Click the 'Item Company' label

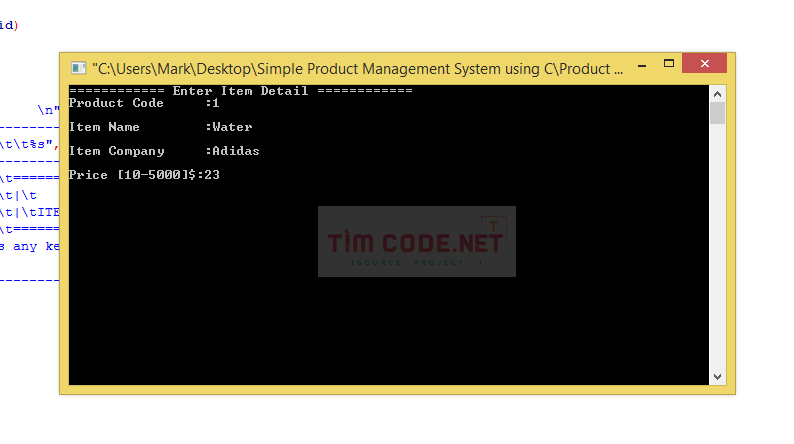(x=116, y=151)
